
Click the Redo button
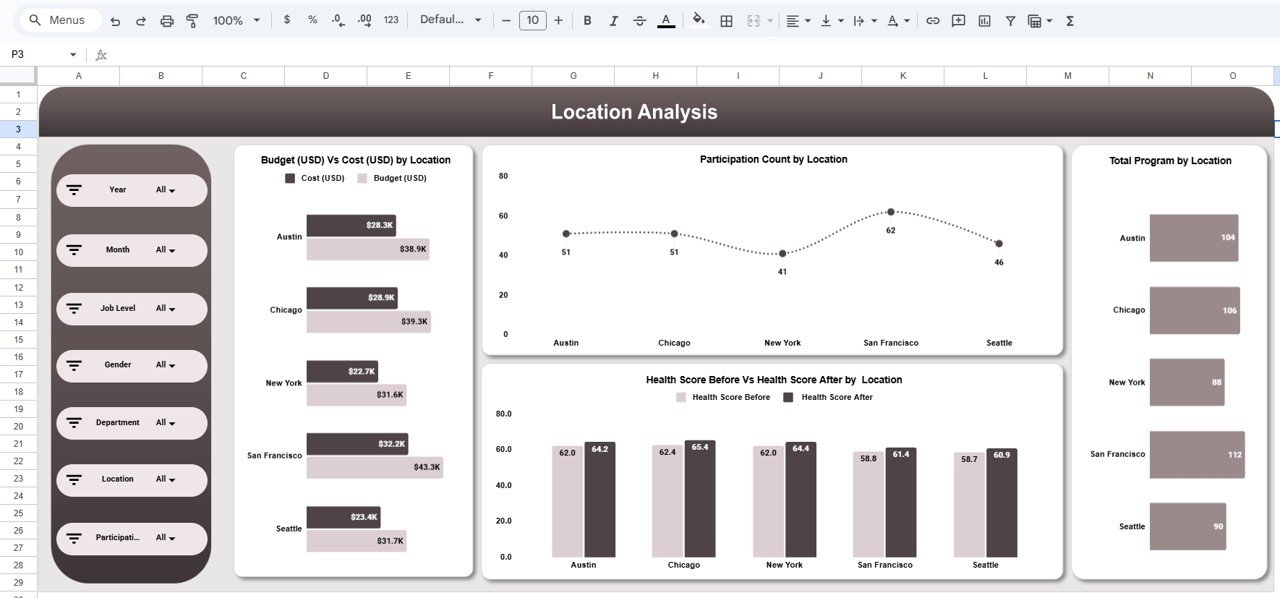click(x=141, y=19)
